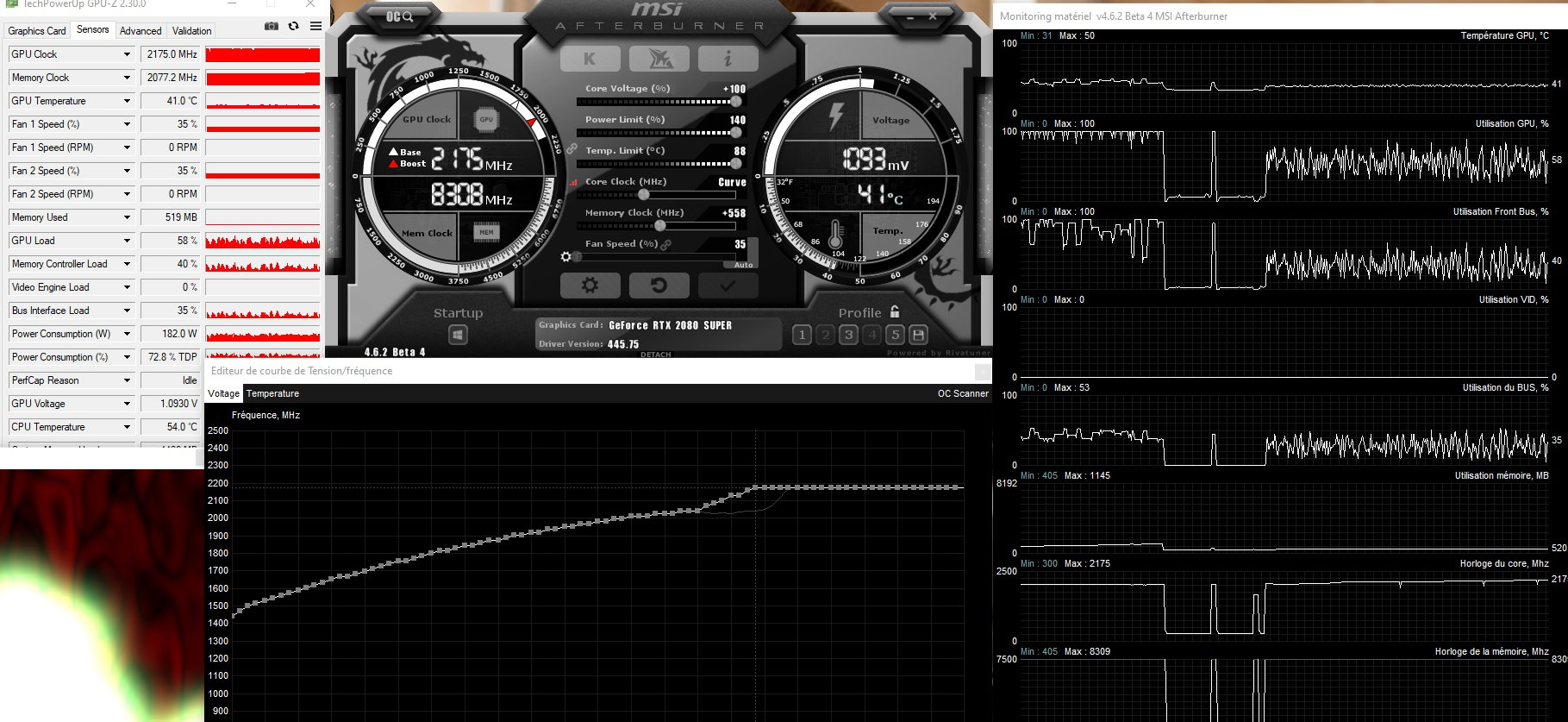Click the OC Scanner button in the curve editor
This screenshot has width=1568, height=722.
963,393
